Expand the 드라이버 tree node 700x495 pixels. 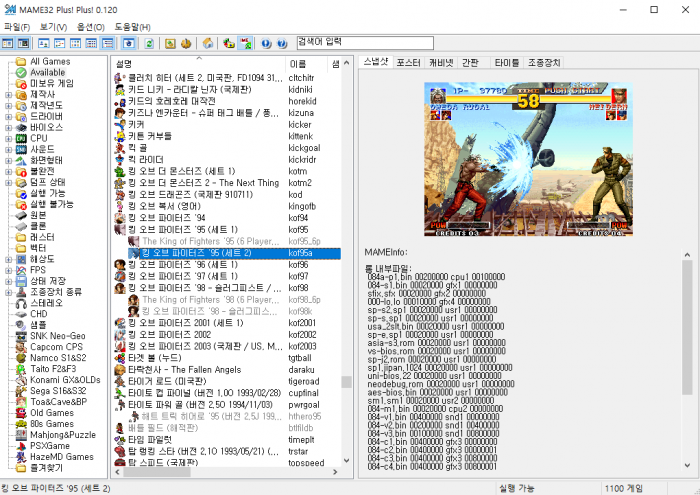pos(8,116)
